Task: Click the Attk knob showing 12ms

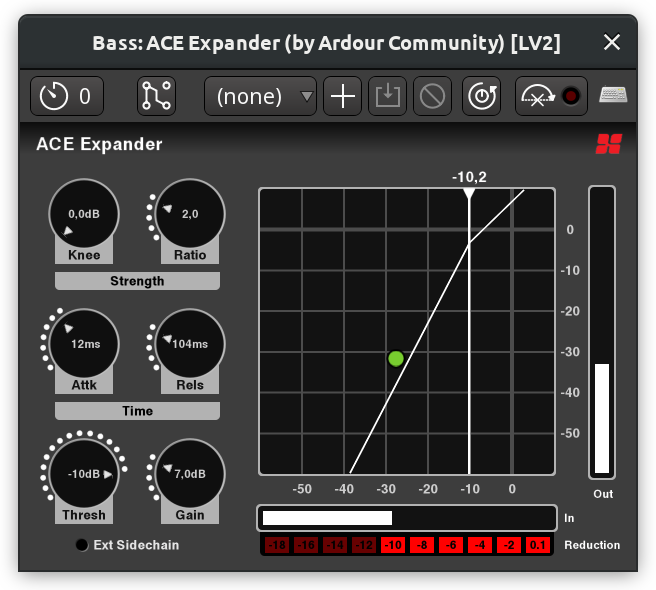Action: pyautogui.click(x=84, y=344)
